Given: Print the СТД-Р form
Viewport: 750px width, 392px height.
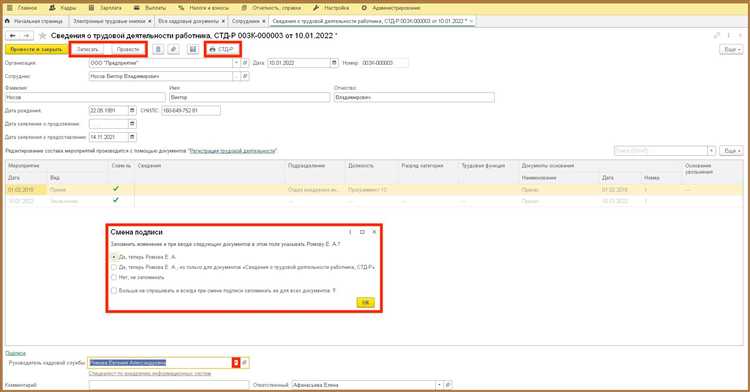Looking at the screenshot, I should tap(222, 49).
